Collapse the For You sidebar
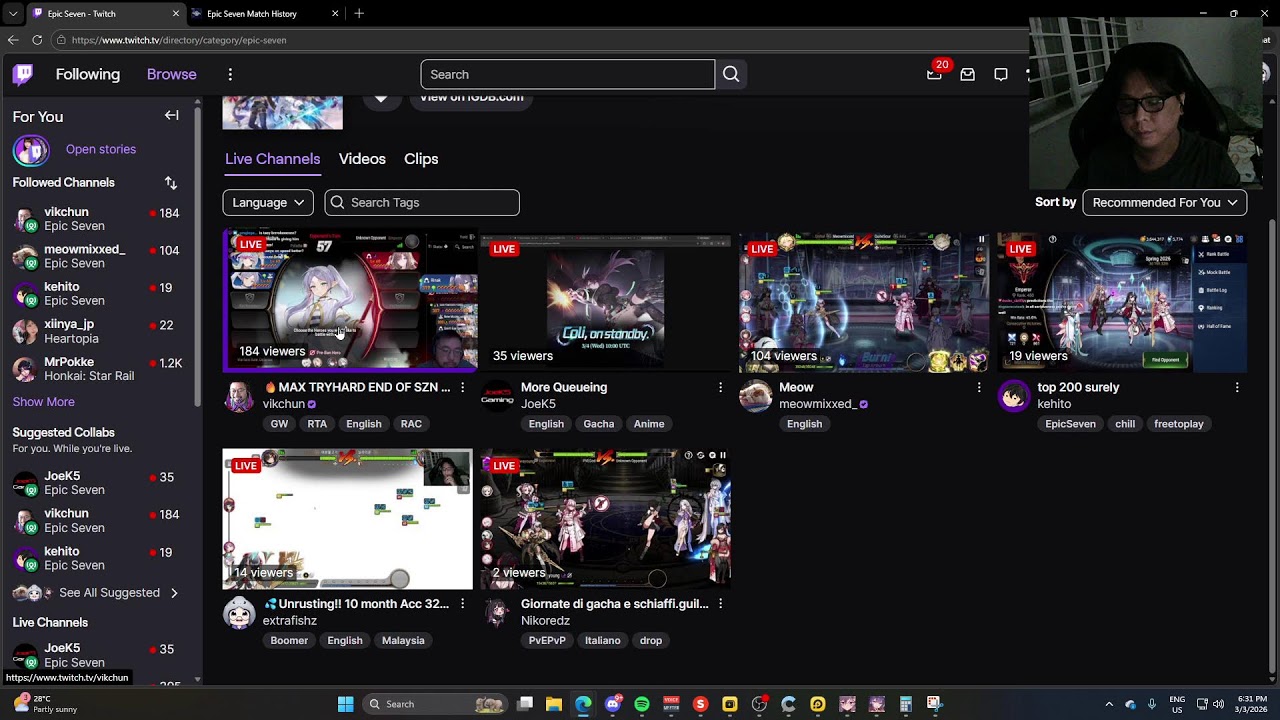Image resolution: width=1280 pixels, height=720 pixels. [171, 116]
